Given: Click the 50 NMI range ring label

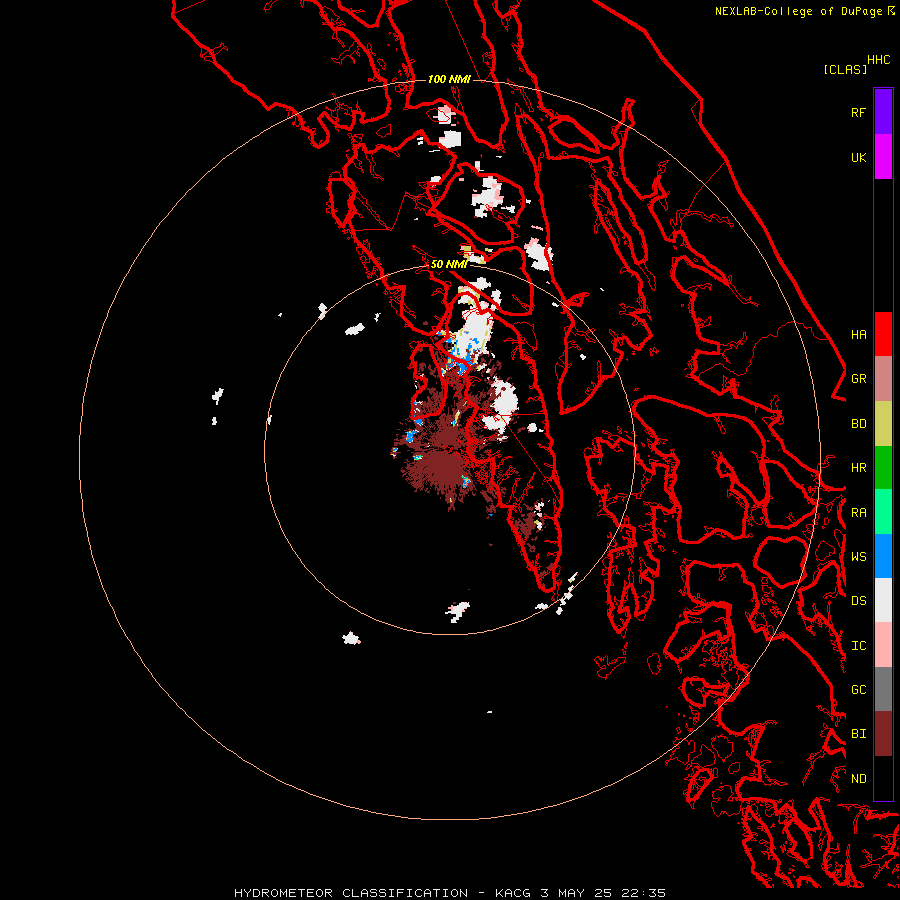Looking at the screenshot, I should click(x=448, y=264).
